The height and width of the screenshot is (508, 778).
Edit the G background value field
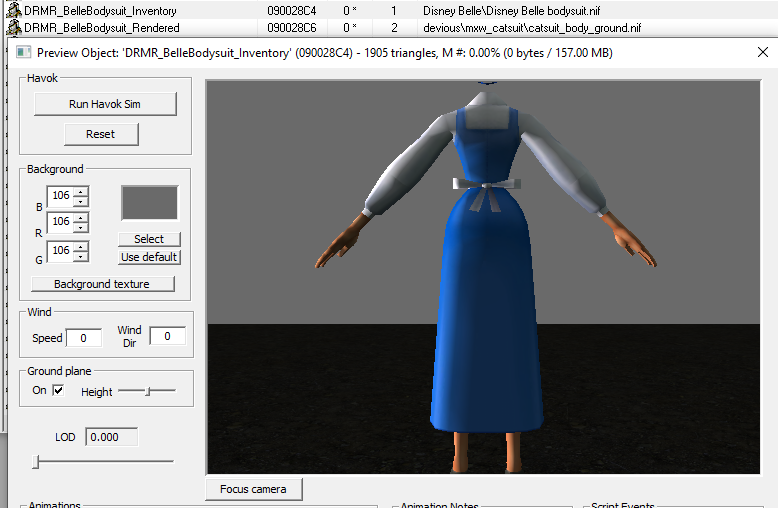coord(60,251)
